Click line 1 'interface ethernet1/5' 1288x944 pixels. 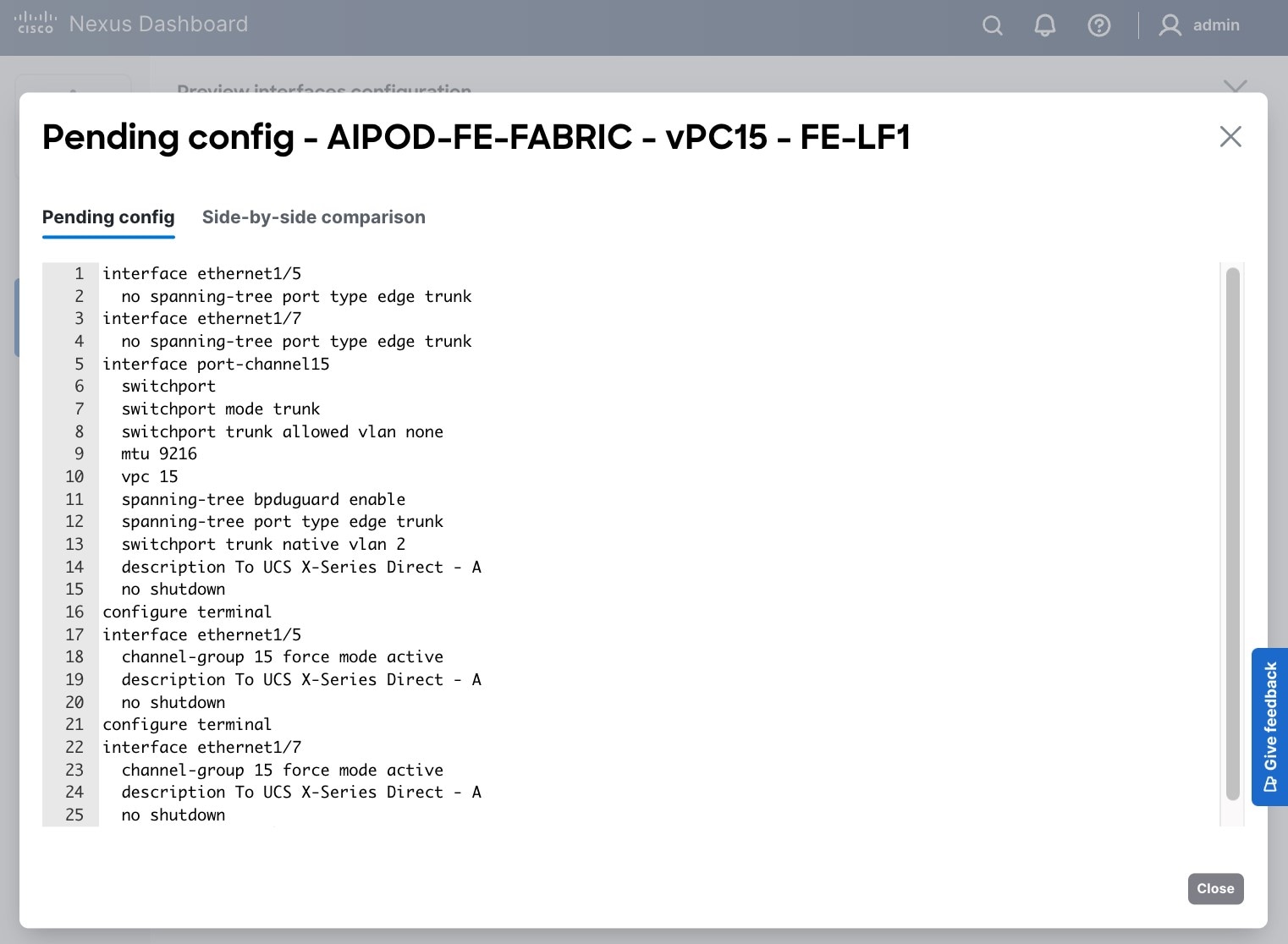pos(202,274)
